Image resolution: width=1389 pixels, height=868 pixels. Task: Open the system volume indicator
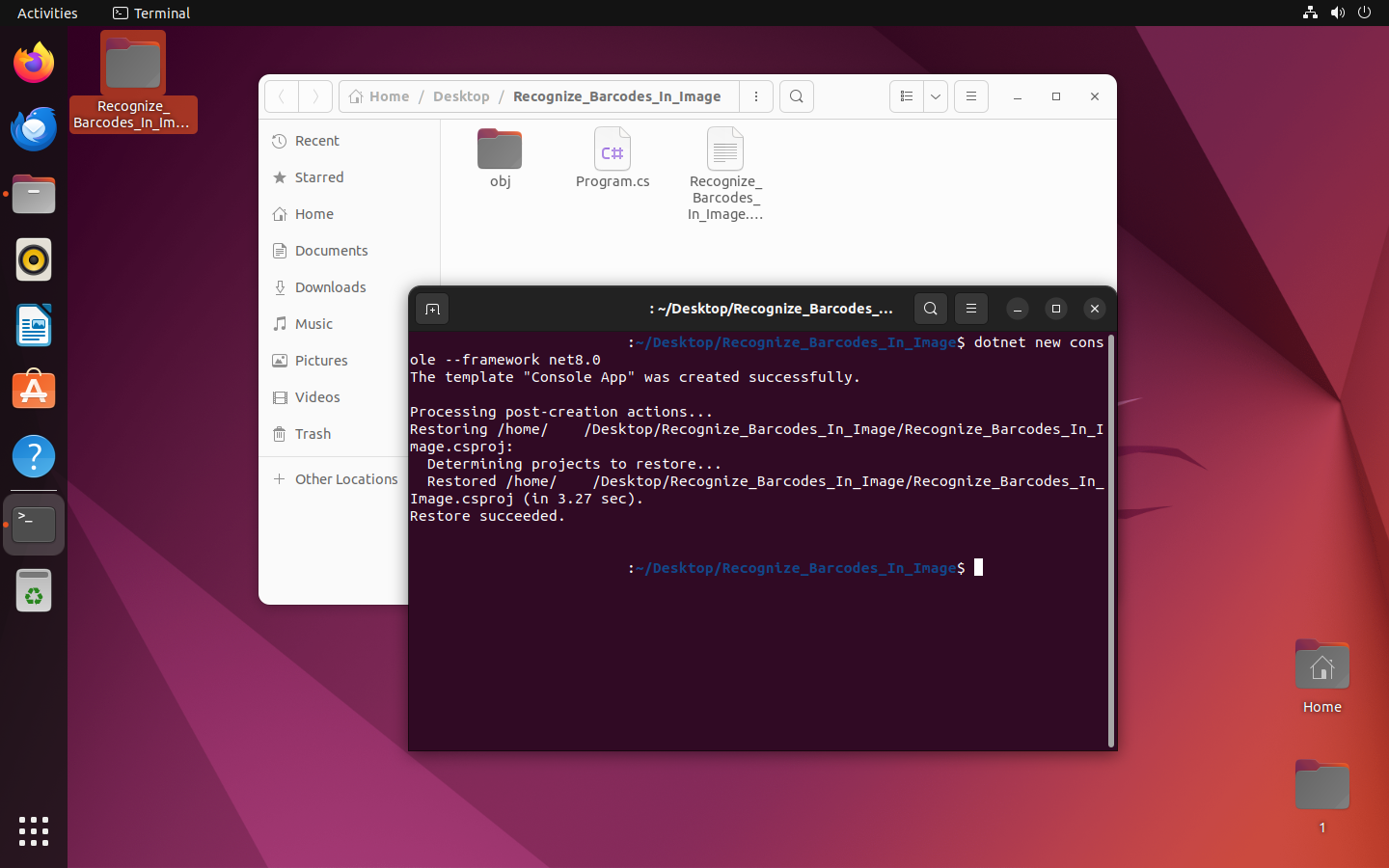pos(1337,13)
